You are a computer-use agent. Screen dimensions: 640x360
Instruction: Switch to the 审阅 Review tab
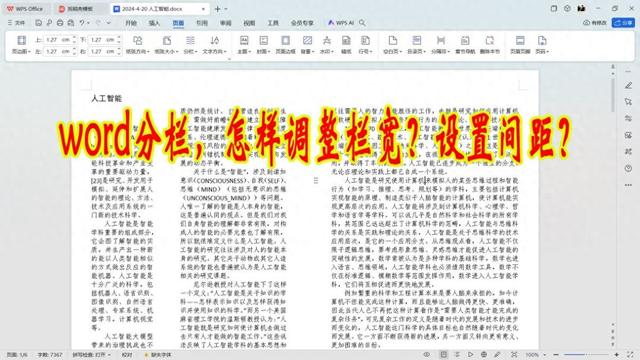tap(226, 23)
